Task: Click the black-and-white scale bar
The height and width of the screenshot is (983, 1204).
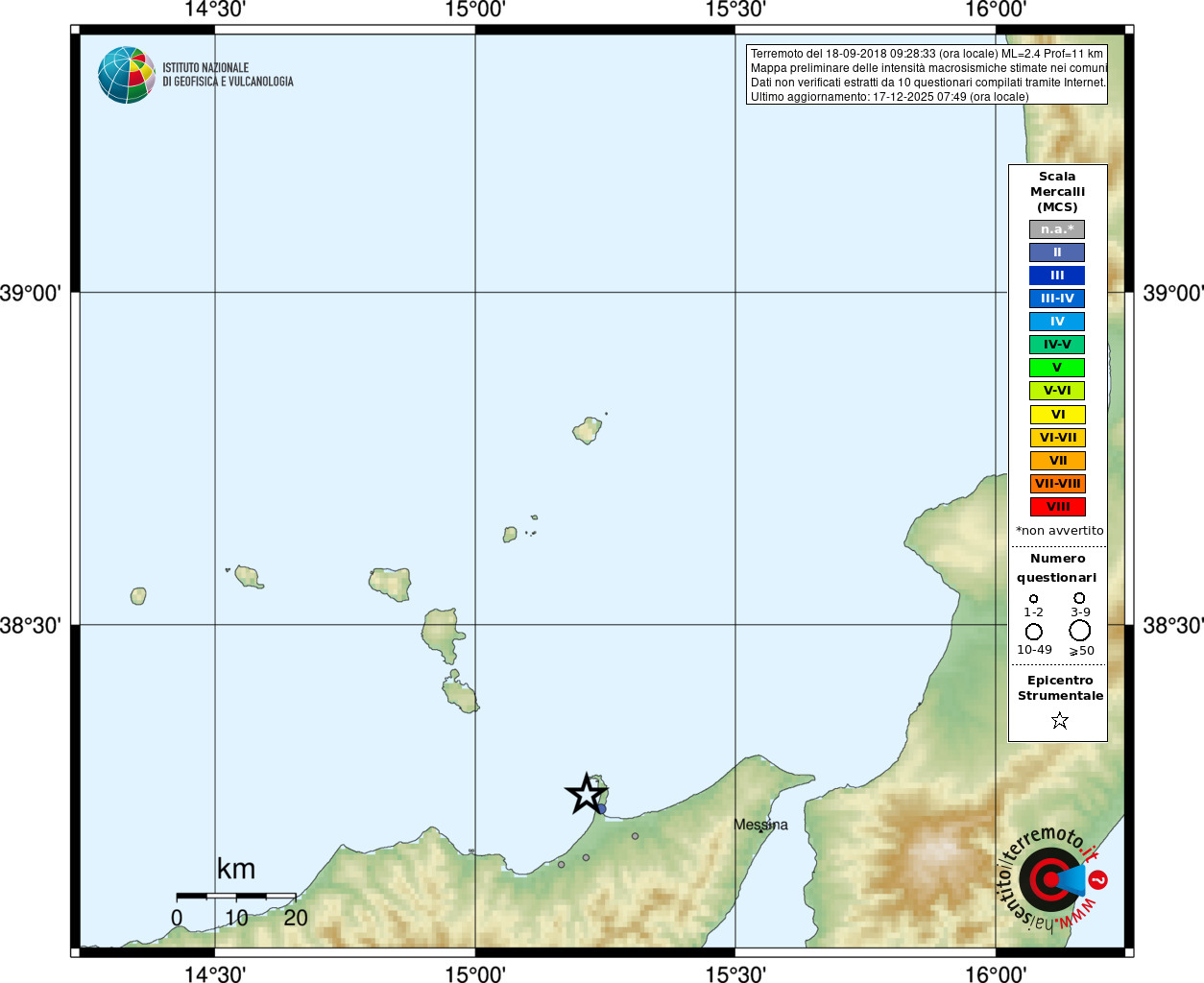Action: (236, 896)
